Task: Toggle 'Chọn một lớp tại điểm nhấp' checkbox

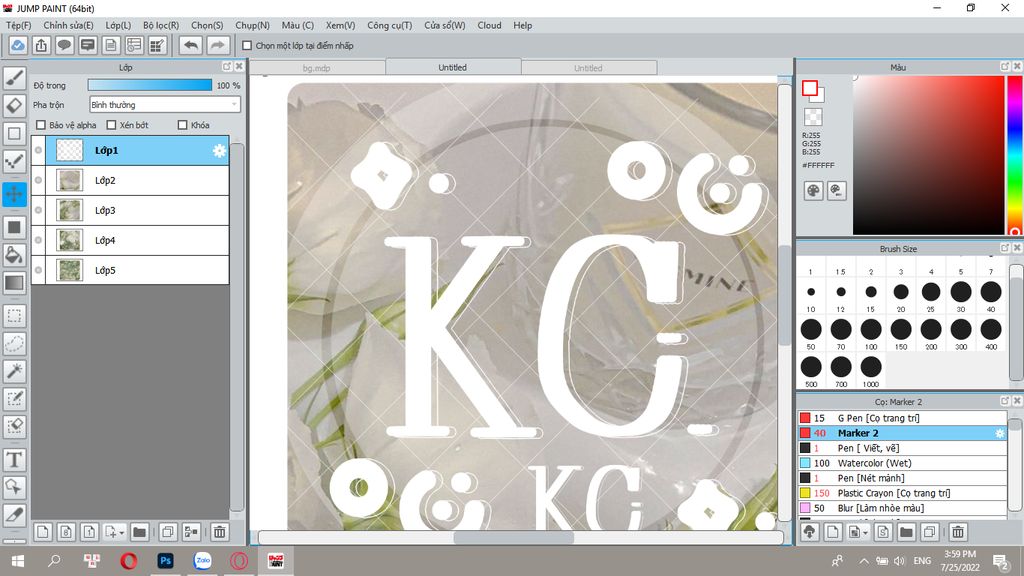Action: [247, 46]
